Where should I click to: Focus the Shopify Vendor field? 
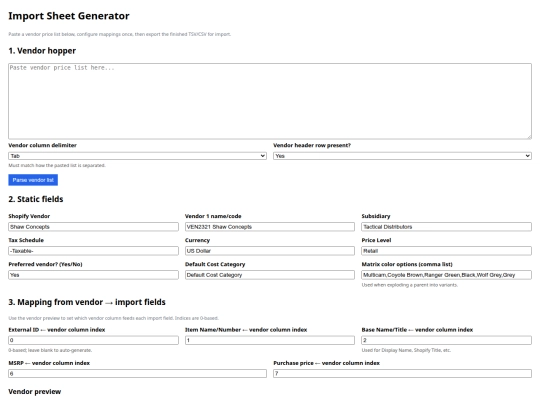[x=93, y=227]
